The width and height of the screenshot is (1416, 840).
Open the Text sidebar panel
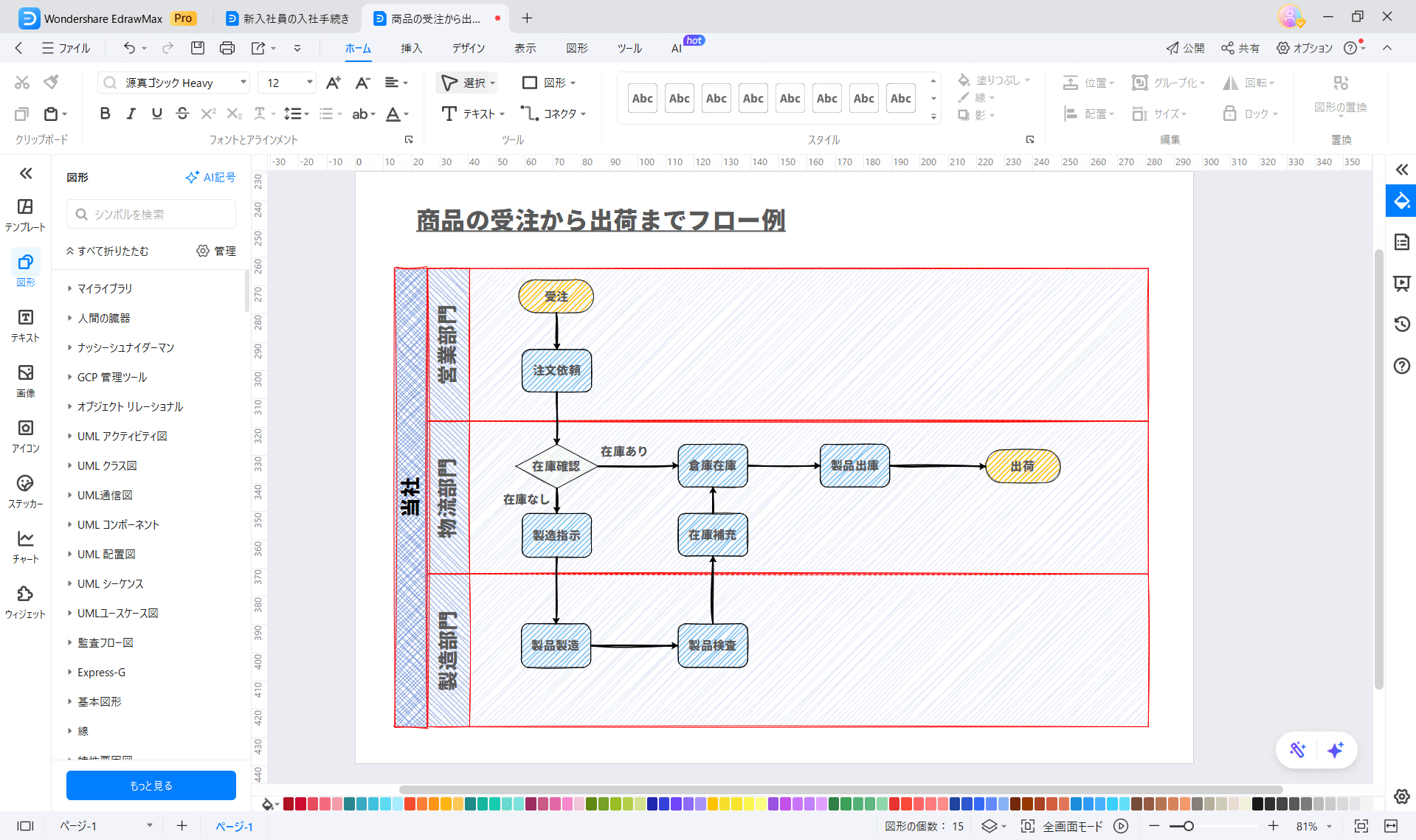point(25,325)
